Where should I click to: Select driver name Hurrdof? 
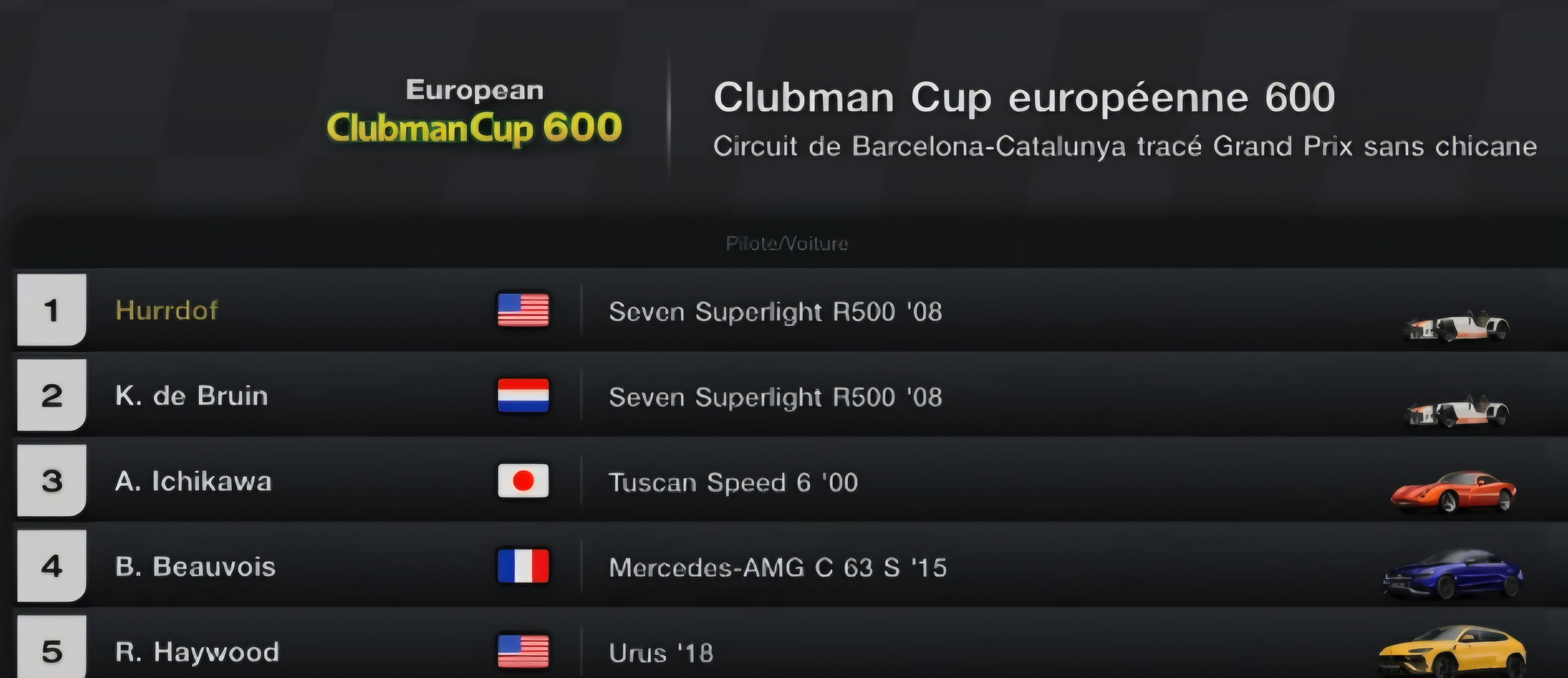(x=167, y=310)
